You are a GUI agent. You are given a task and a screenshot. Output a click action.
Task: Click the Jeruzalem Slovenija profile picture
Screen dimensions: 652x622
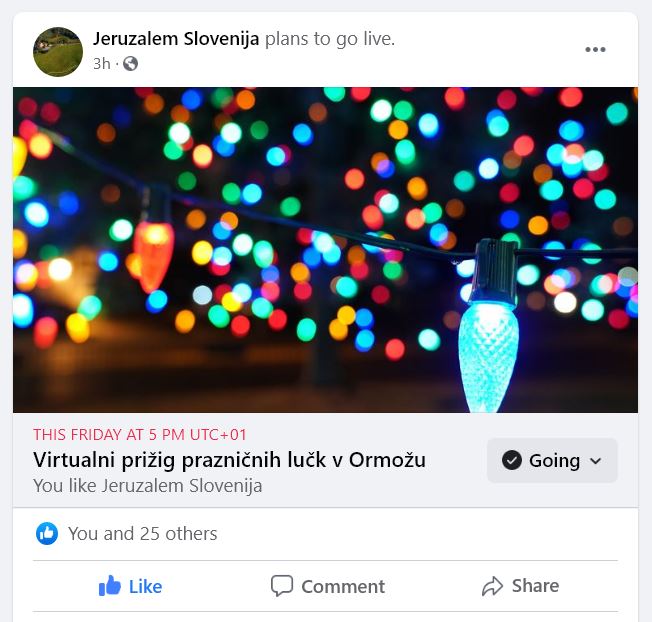click(x=58, y=52)
